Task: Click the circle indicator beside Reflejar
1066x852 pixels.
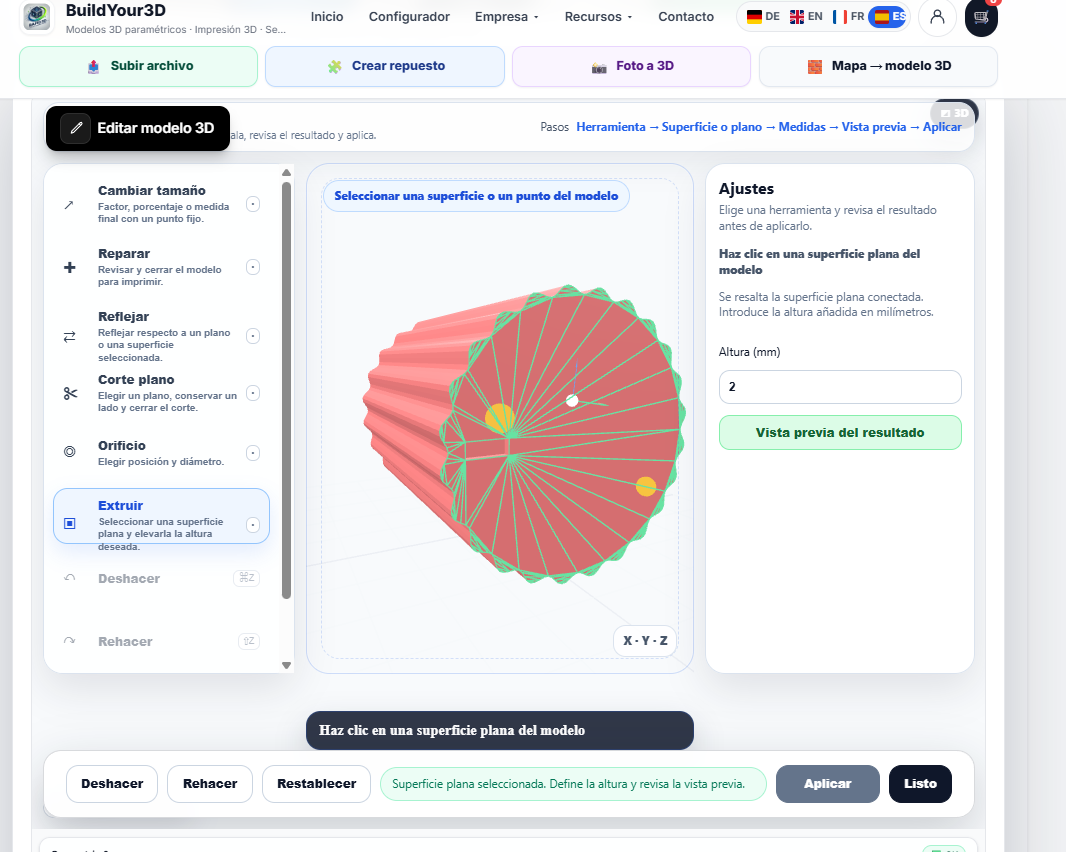Action: pyautogui.click(x=253, y=336)
